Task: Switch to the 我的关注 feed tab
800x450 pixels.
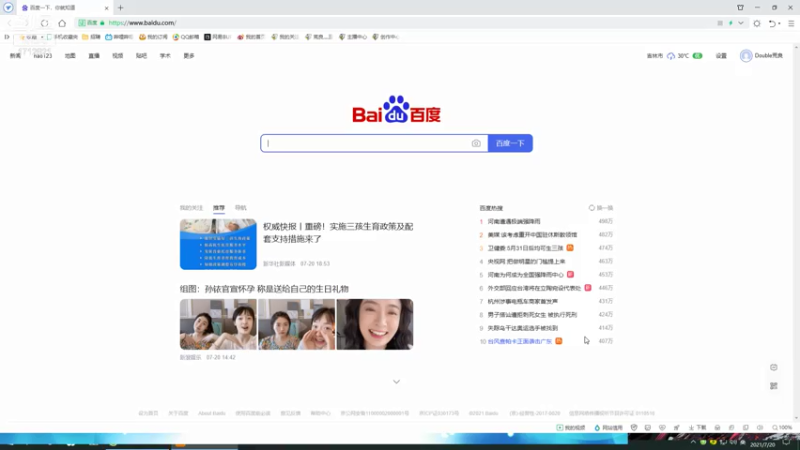Action: pos(191,208)
